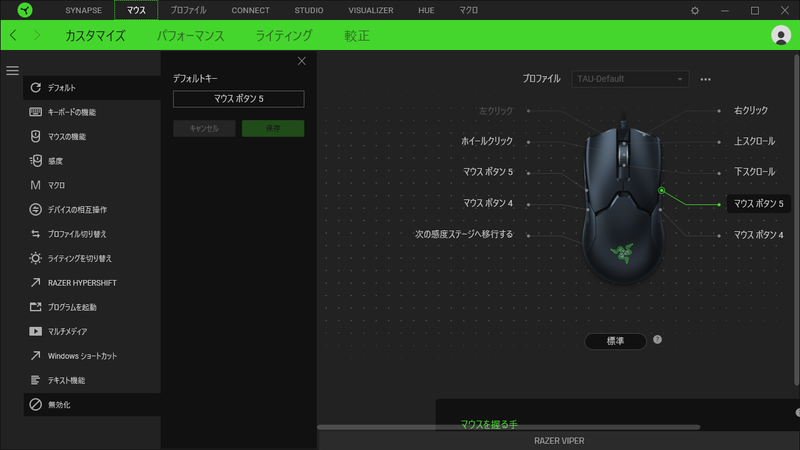The width and height of the screenshot is (800, 450).
Task: Select 次の感度ステージへ移行する assignment
Action: click(464, 234)
